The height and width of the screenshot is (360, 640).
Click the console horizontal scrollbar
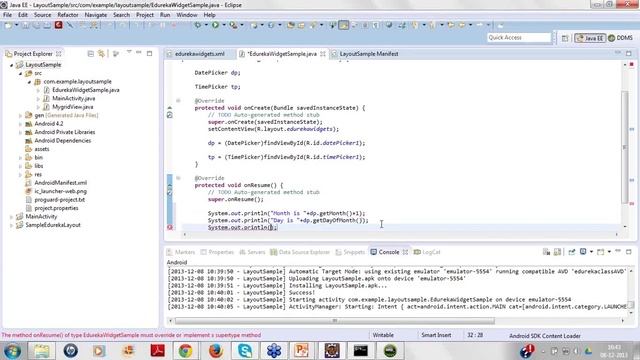point(335,321)
